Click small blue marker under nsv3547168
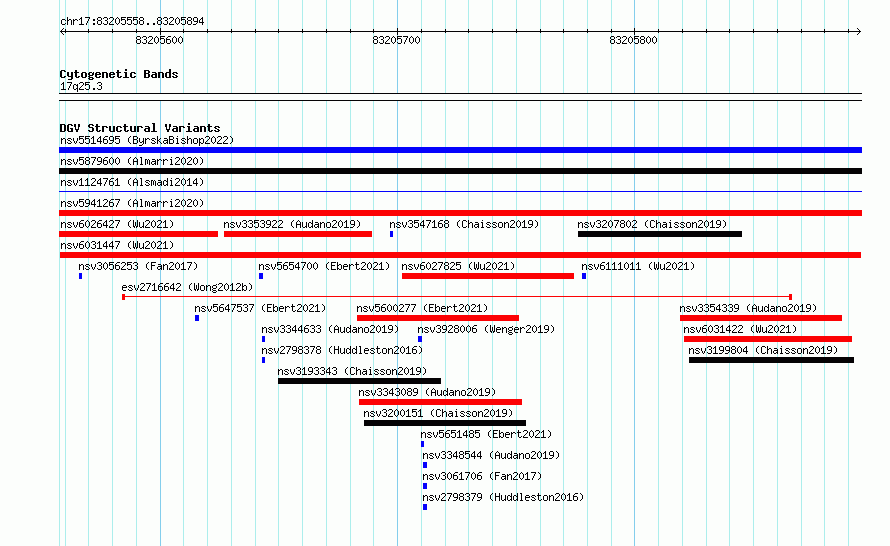 point(392,234)
